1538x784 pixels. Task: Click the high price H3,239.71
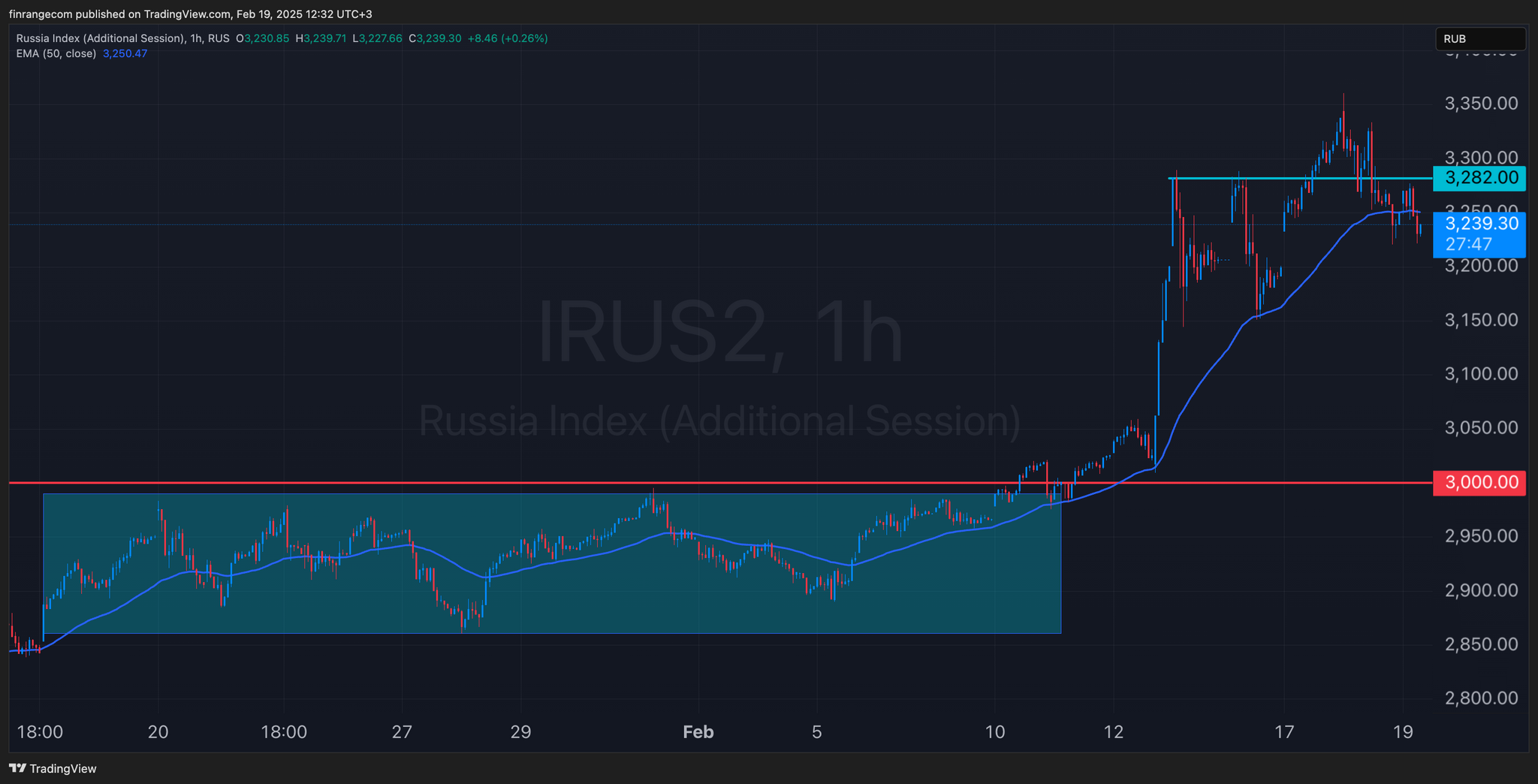(x=321, y=38)
